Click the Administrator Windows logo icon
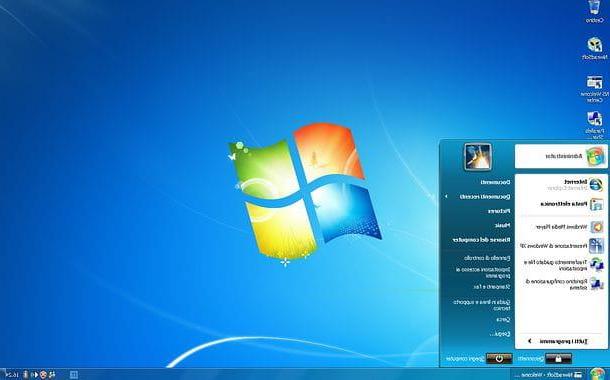This screenshot has height=380, width=610. point(595,156)
